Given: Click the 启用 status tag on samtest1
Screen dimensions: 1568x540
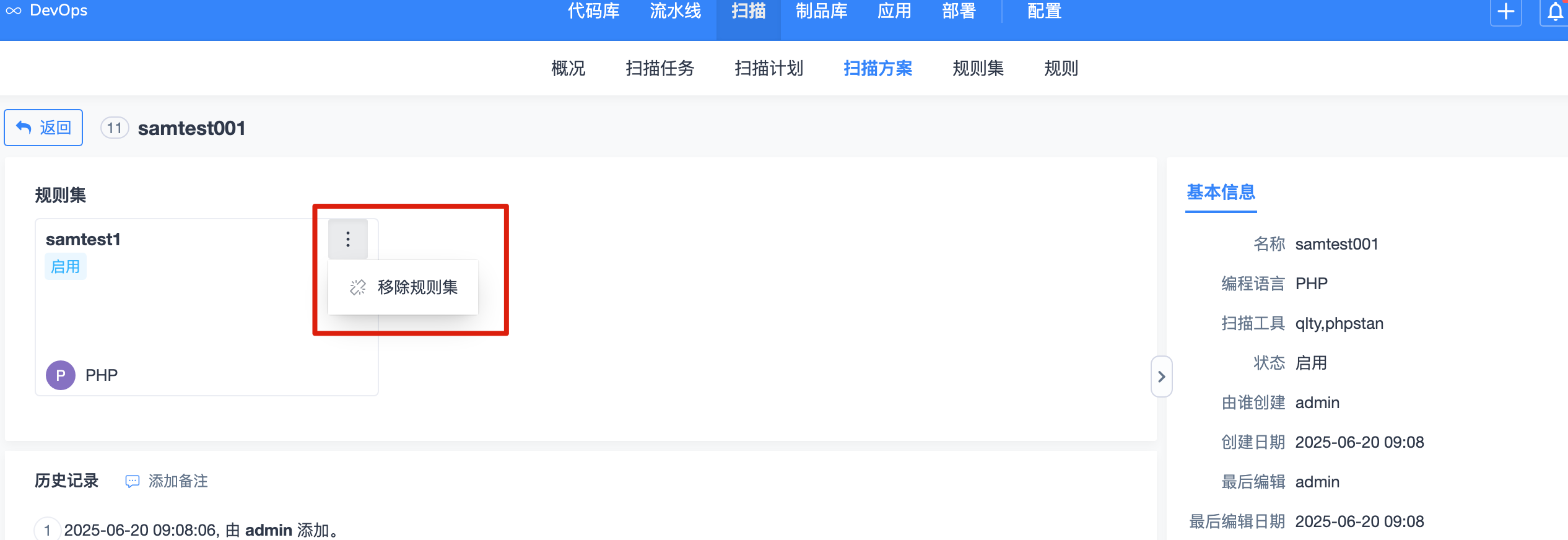Looking at the screenshot, I should 66,267.
